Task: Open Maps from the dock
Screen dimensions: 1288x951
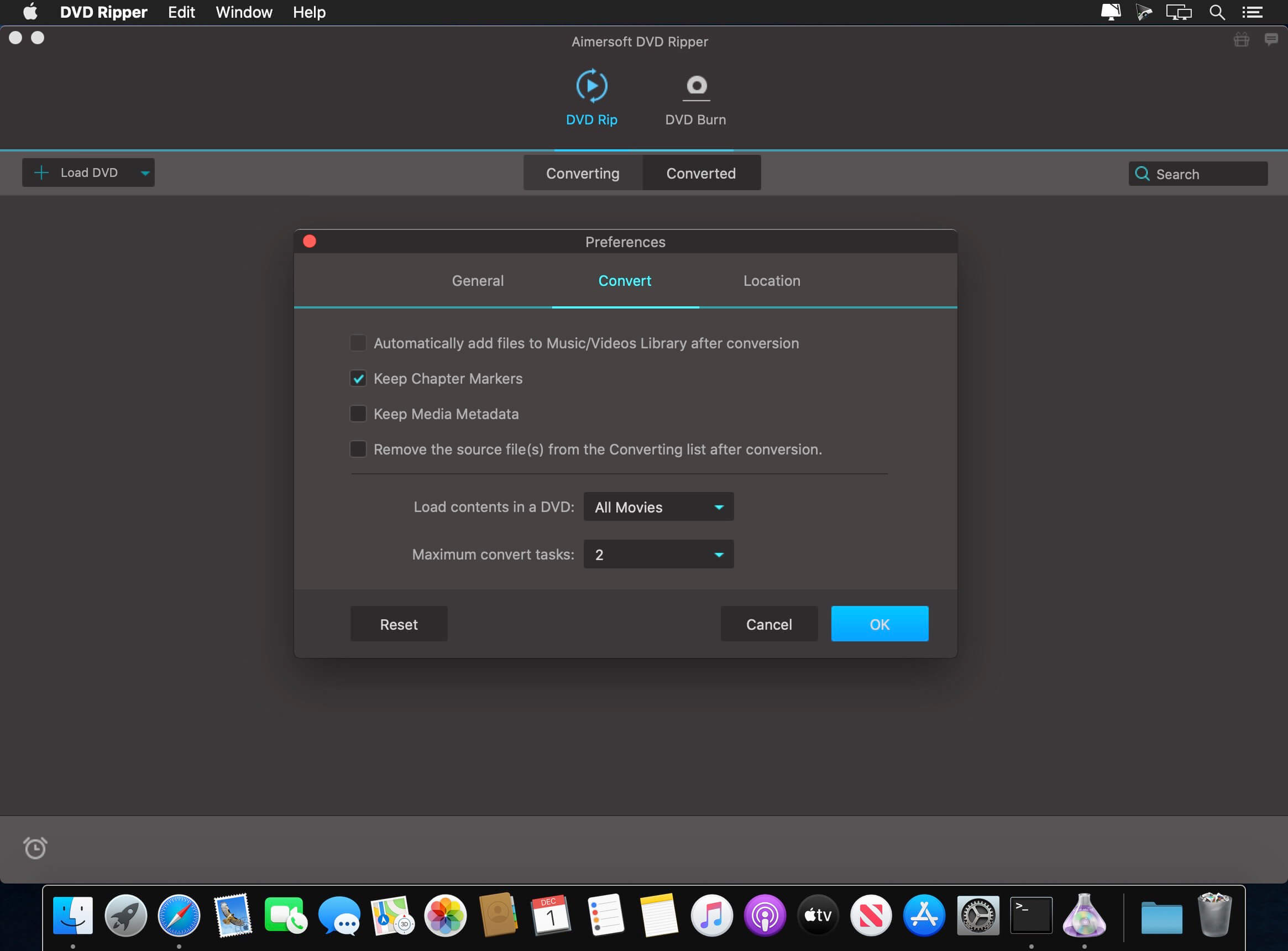Action: point(392,915)
